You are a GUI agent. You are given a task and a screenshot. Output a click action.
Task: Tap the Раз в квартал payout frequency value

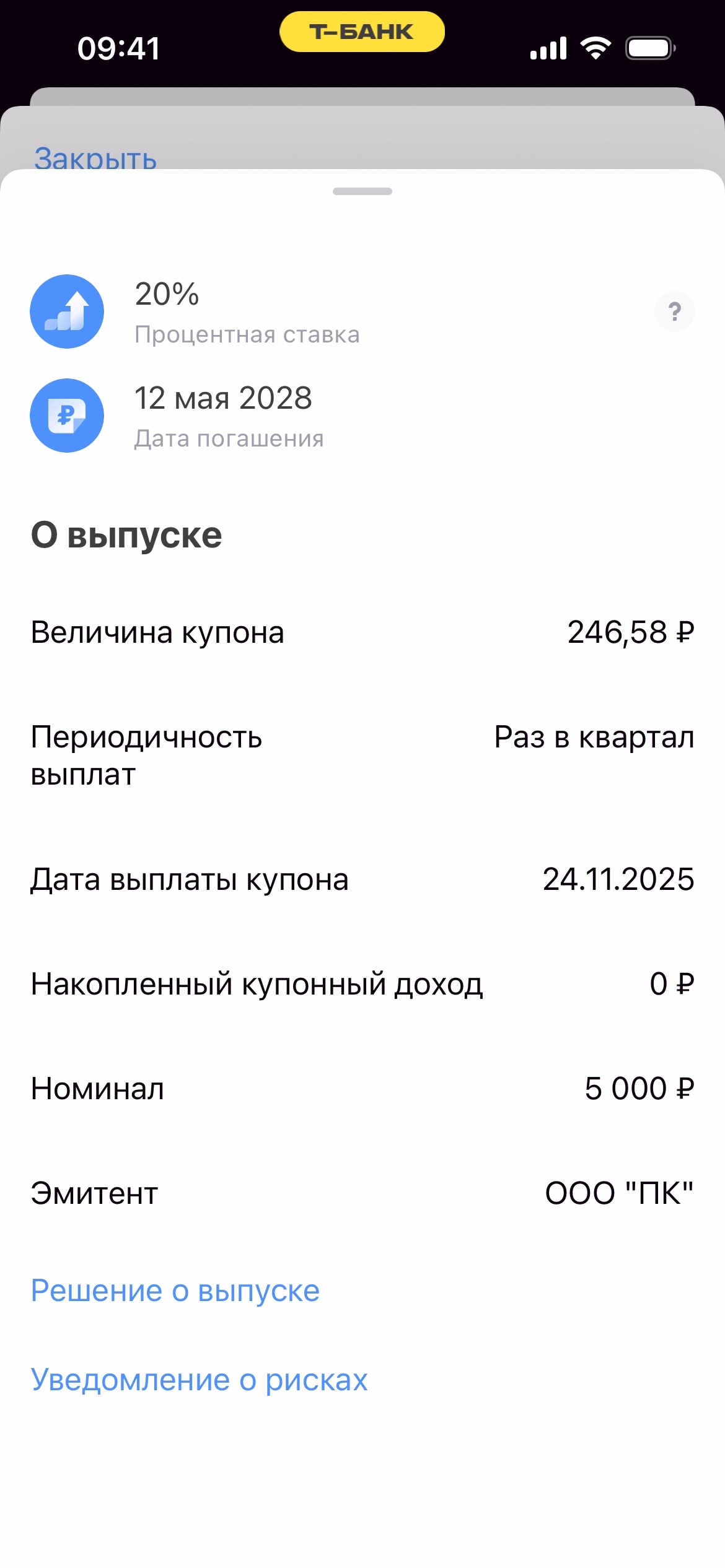tap(594, 737)
